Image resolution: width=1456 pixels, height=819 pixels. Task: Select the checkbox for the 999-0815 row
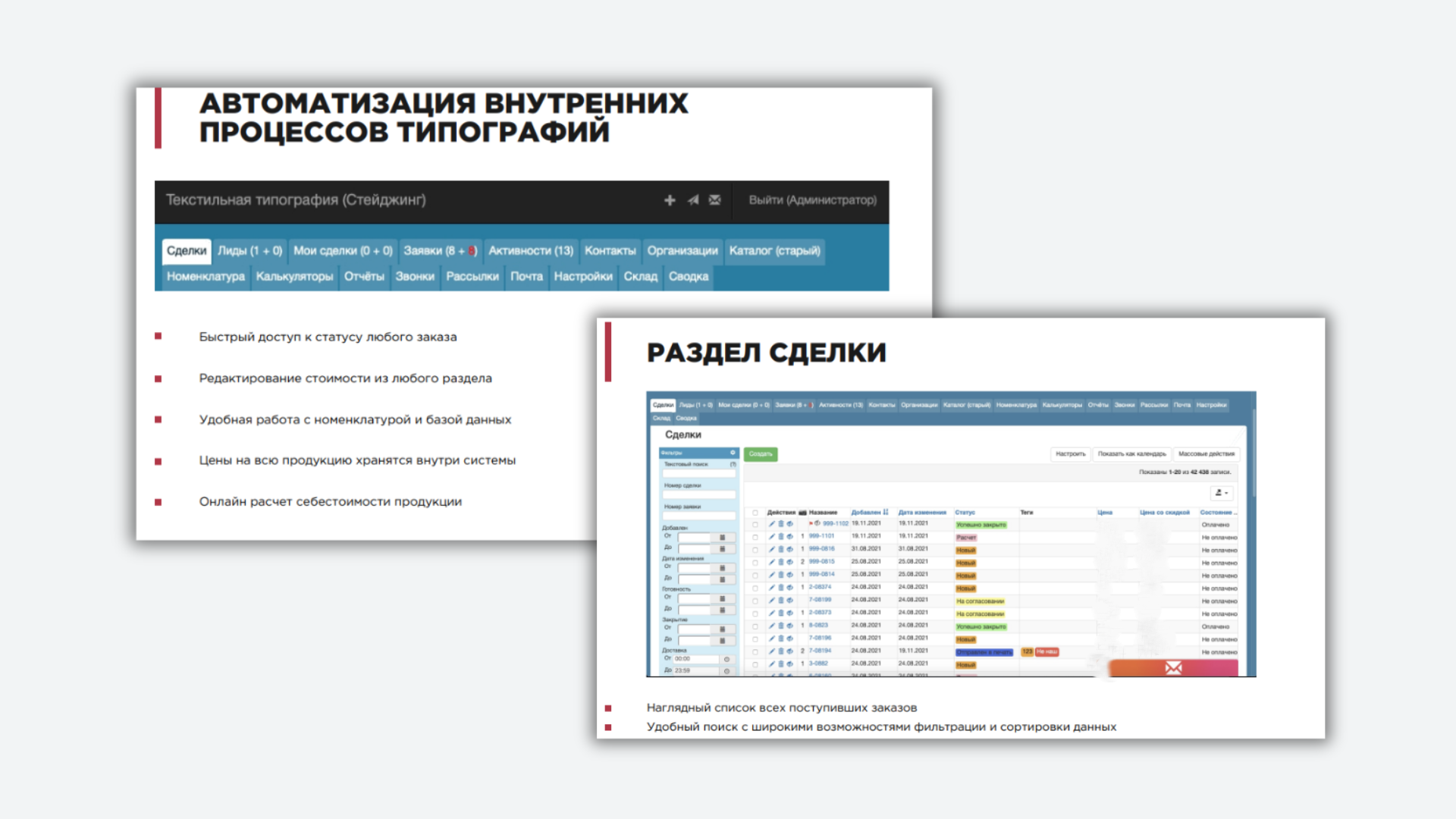pos(755,563)
